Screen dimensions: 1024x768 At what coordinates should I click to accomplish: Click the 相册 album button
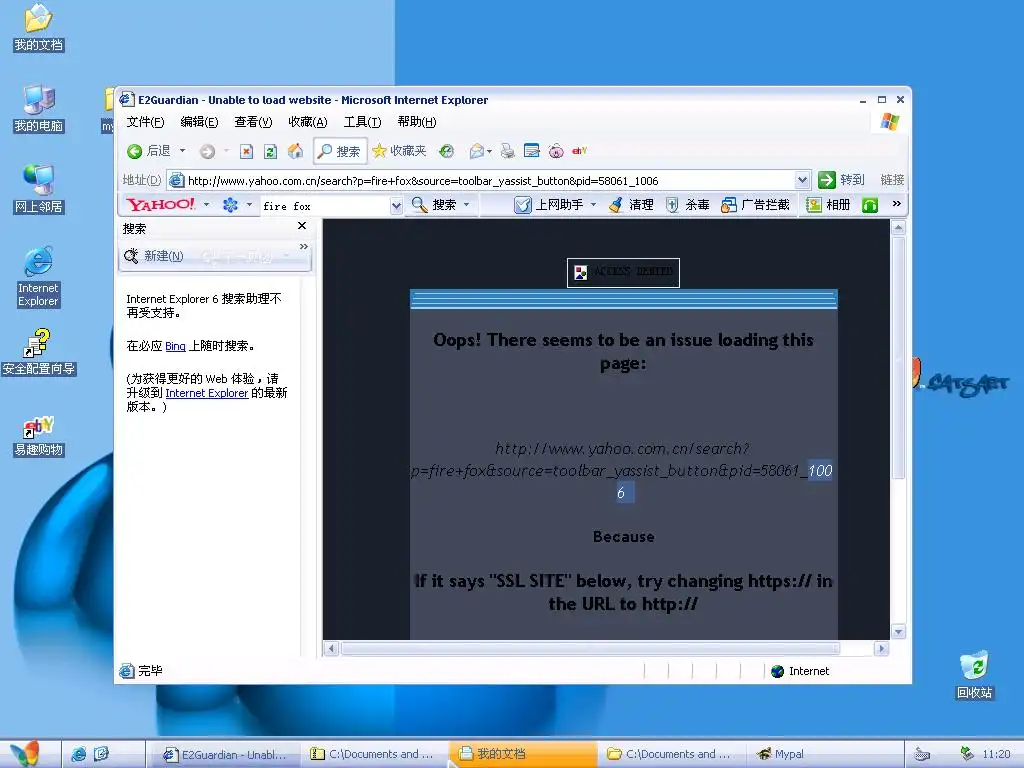pyautogui.click(x=827, y=205)
